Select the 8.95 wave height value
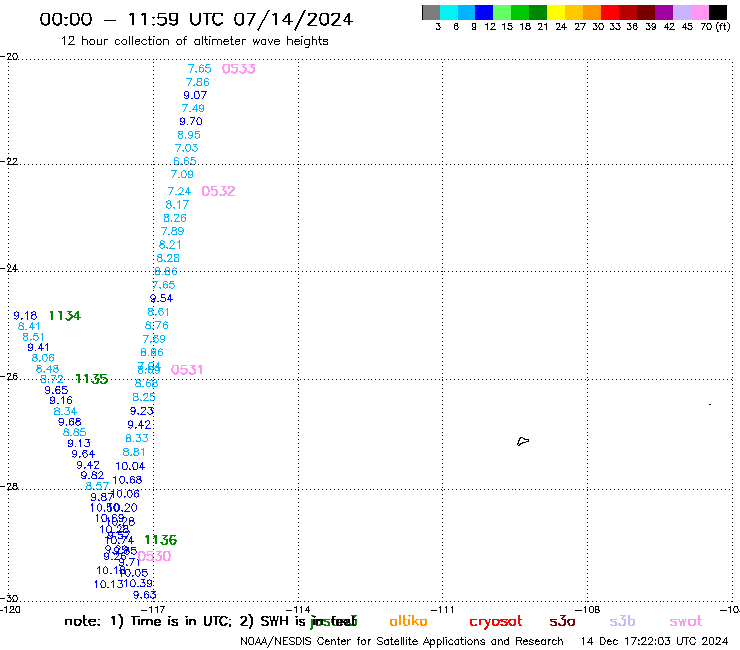 189,135
